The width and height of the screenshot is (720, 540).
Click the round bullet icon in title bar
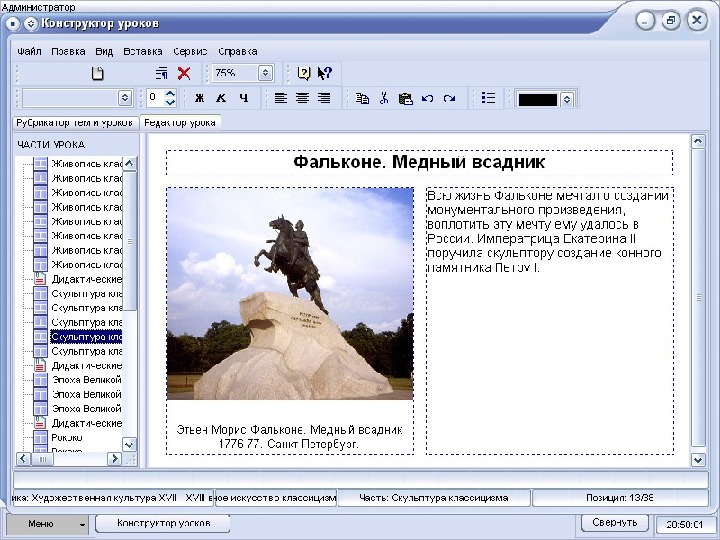point(13,23)
